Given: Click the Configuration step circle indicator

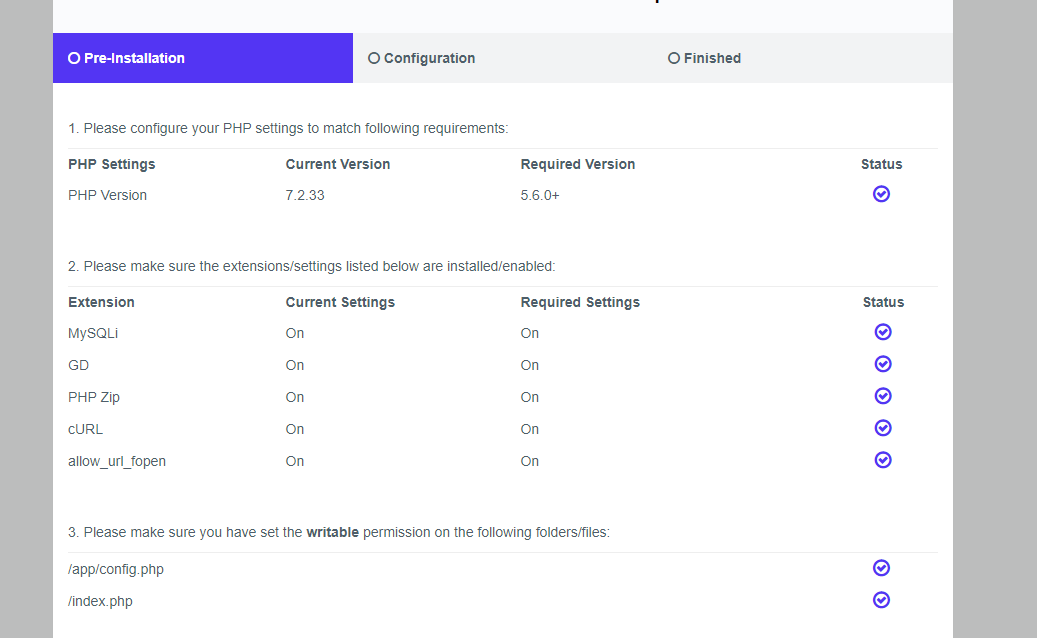Looking at the screenshot, I should tap(374, 58).
